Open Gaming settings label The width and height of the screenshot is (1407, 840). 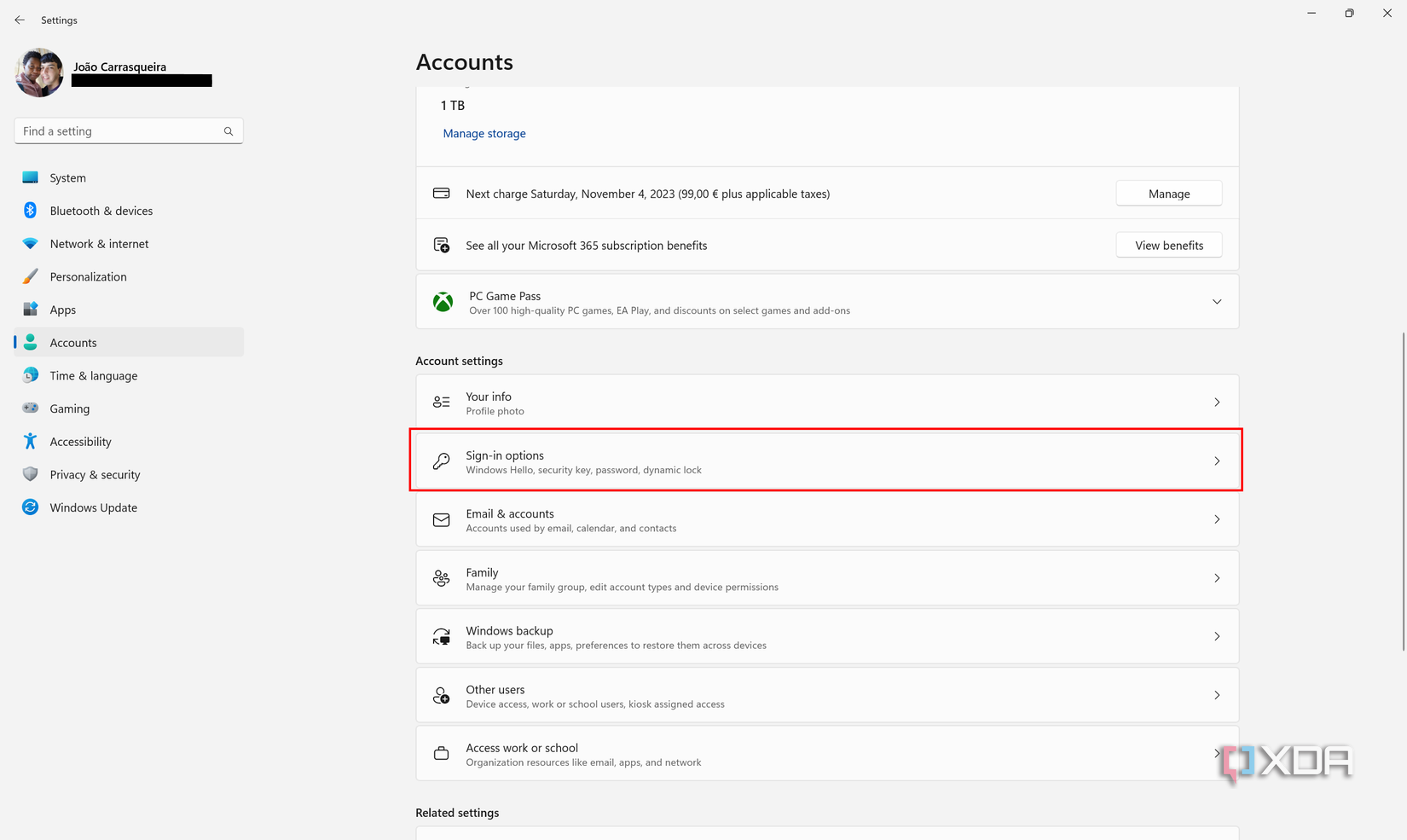click(70, 408)
